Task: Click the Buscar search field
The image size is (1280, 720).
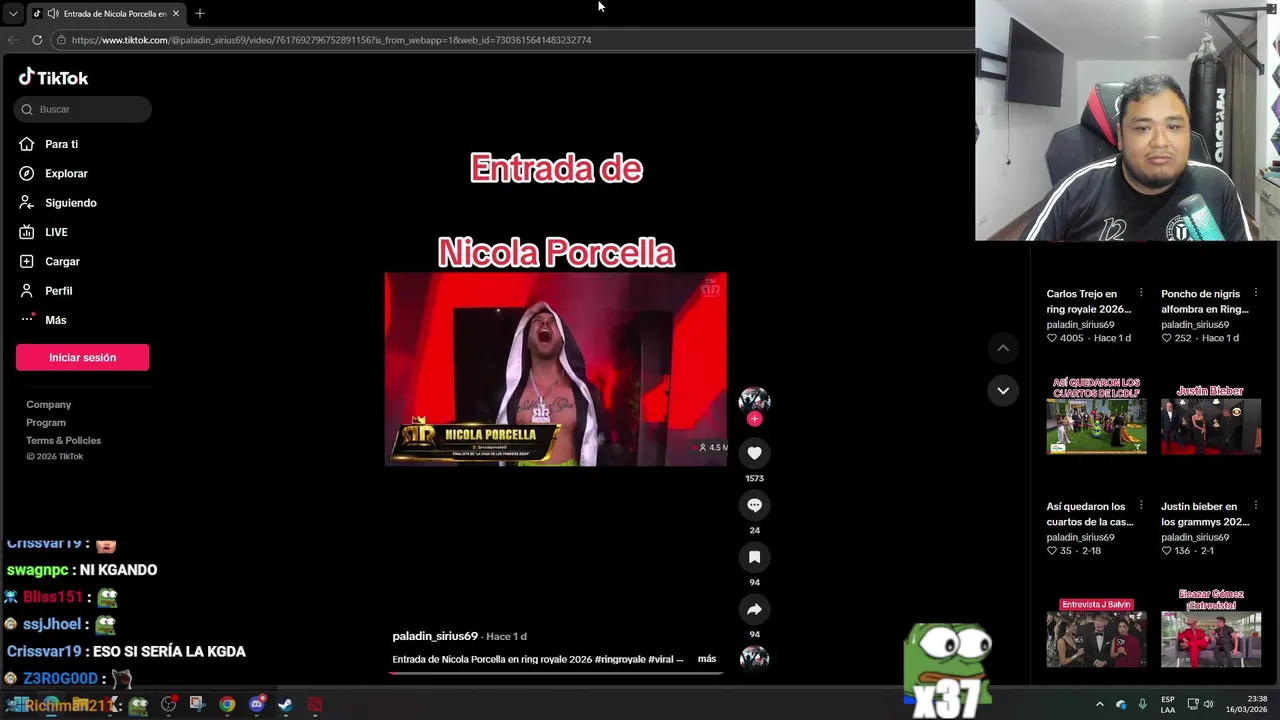Action: click(x=83, y=109)
